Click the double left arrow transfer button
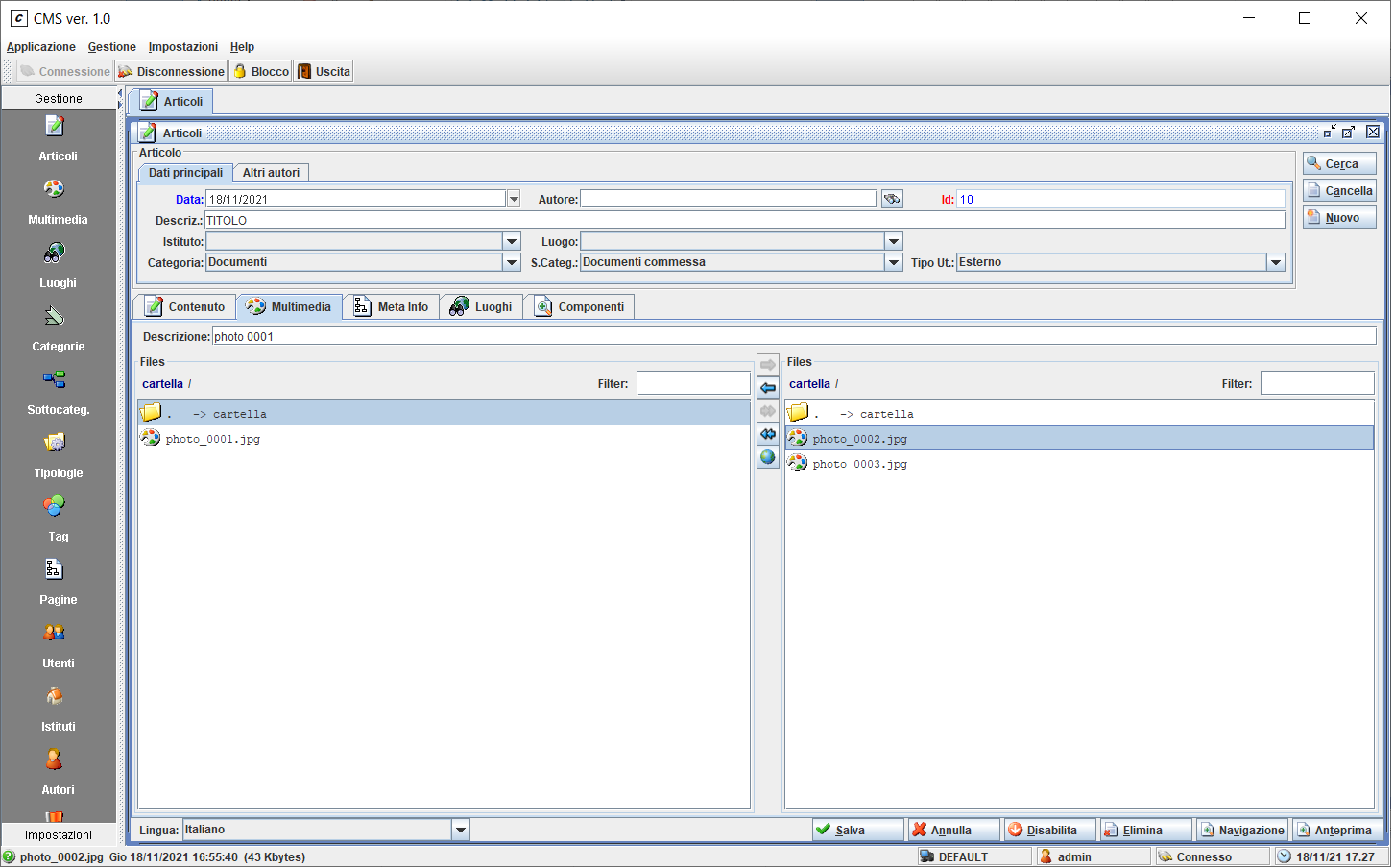Image resolution: width=1394 pixels, height=868 pixels. (768, 434)
